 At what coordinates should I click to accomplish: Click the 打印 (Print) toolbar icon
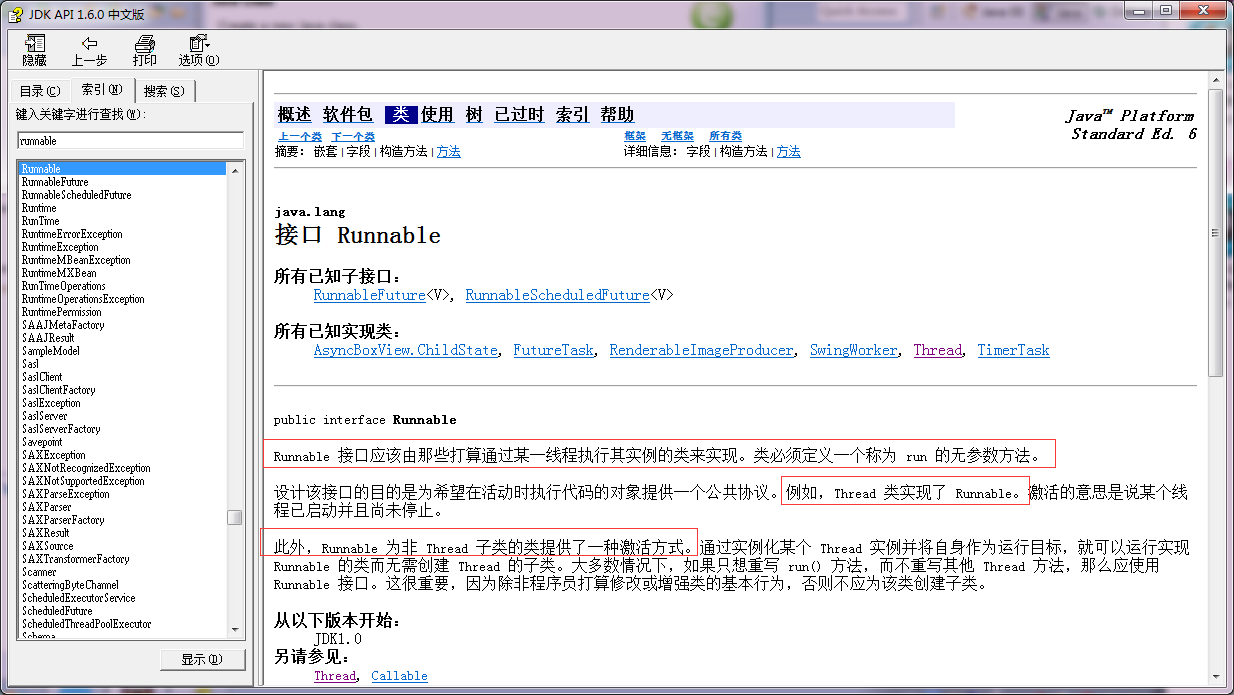(145, 50)
